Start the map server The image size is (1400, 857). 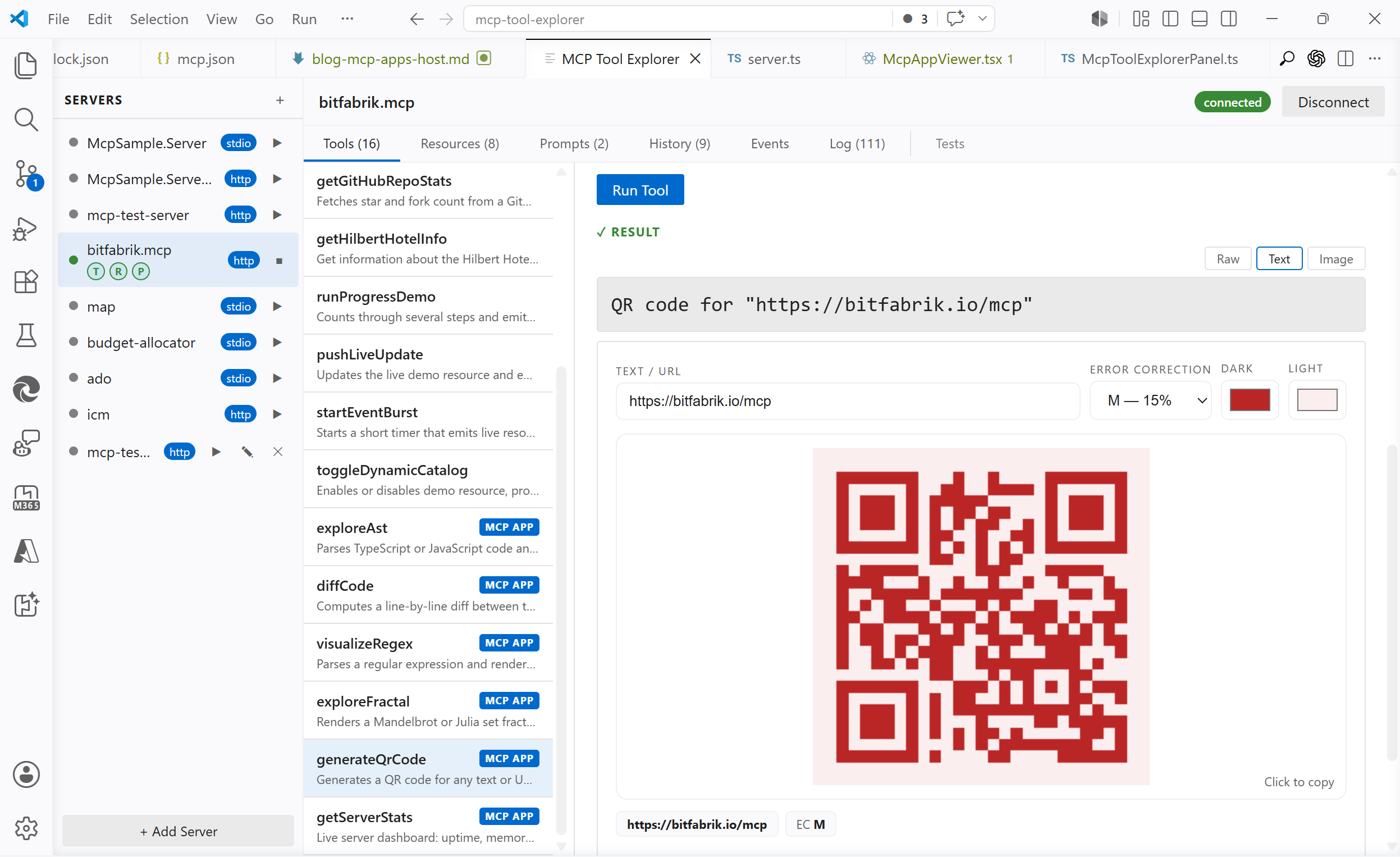click(x=277, y=306)
